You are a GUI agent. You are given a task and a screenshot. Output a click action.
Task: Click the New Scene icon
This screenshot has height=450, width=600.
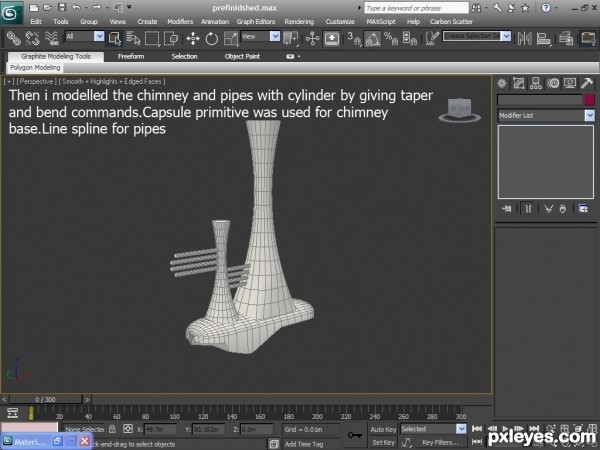[34, 7]
